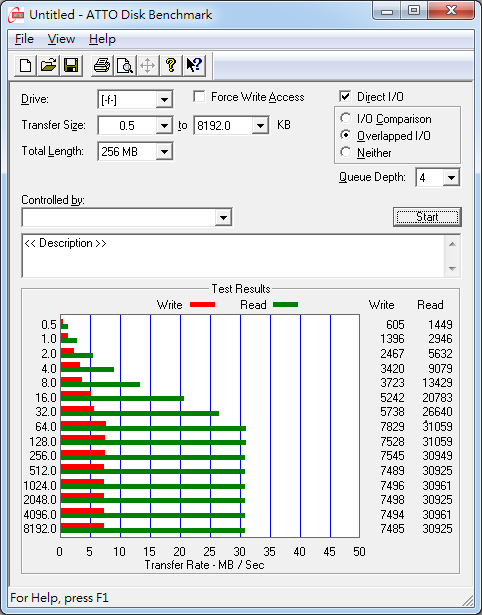Expand the Total Length 256 MB dropdown
Viewport: 482px width, 615px height.
(x=164, y=152)
